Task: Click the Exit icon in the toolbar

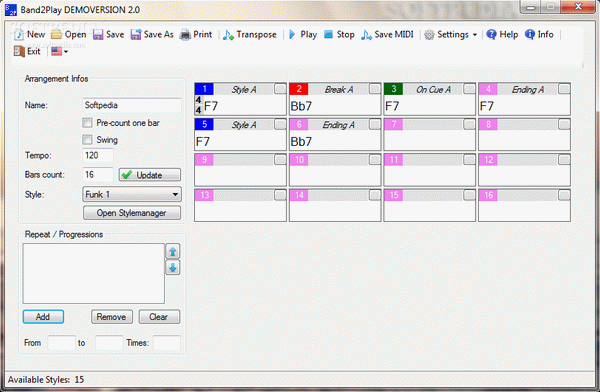Action: (x=19, y=51)
